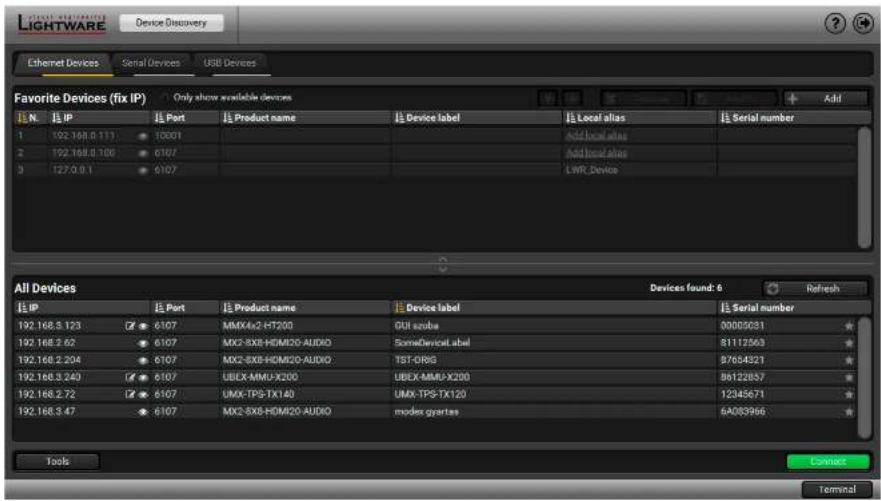The image size is (881, 501).
Task: Sort favorites by Device label column
Action: [427, 118]
